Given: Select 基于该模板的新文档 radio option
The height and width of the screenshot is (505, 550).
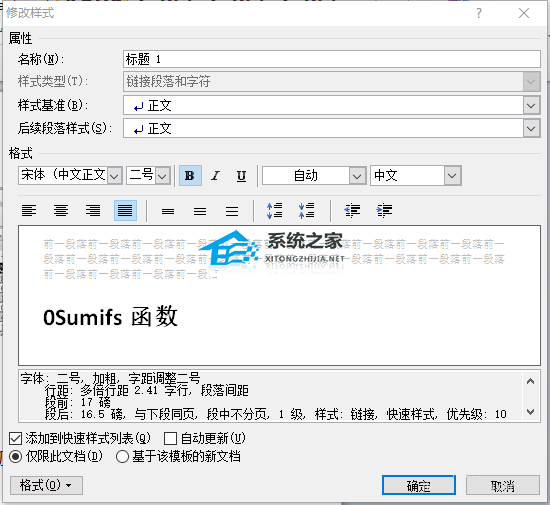Looking at the screenshot, I should 122,457.
